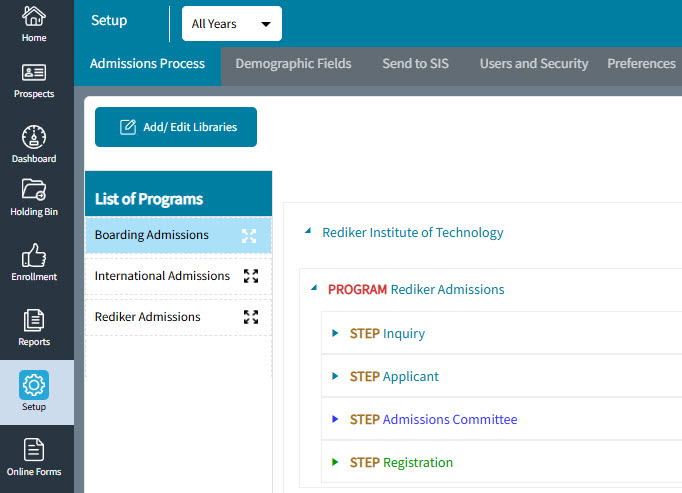Click Rediker Institute of Technology link
Image resolution: width=682 pixels, height=493 pixels.
pos(413,232)
